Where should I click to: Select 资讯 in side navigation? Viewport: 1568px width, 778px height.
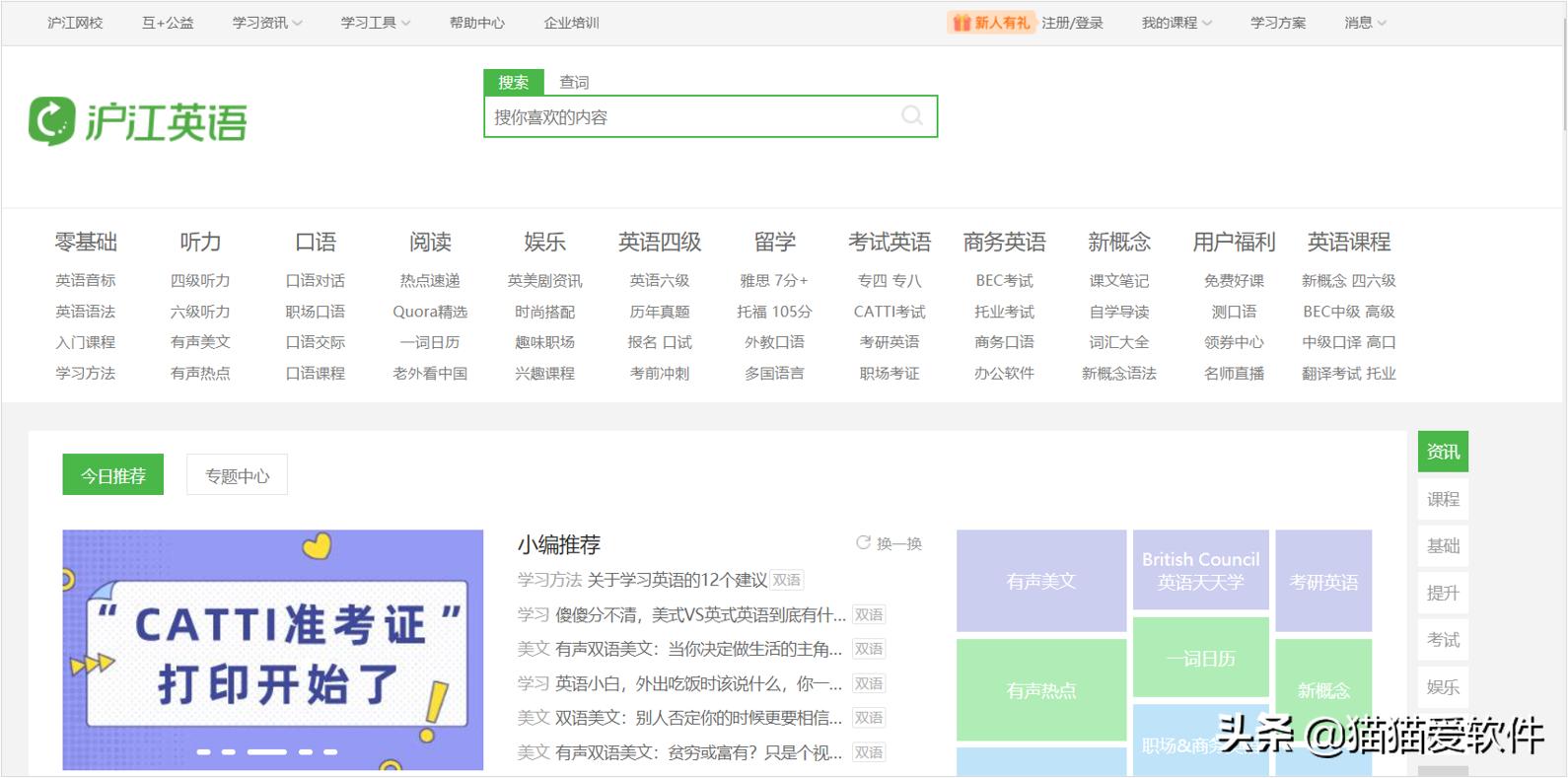coord(1443,452)
